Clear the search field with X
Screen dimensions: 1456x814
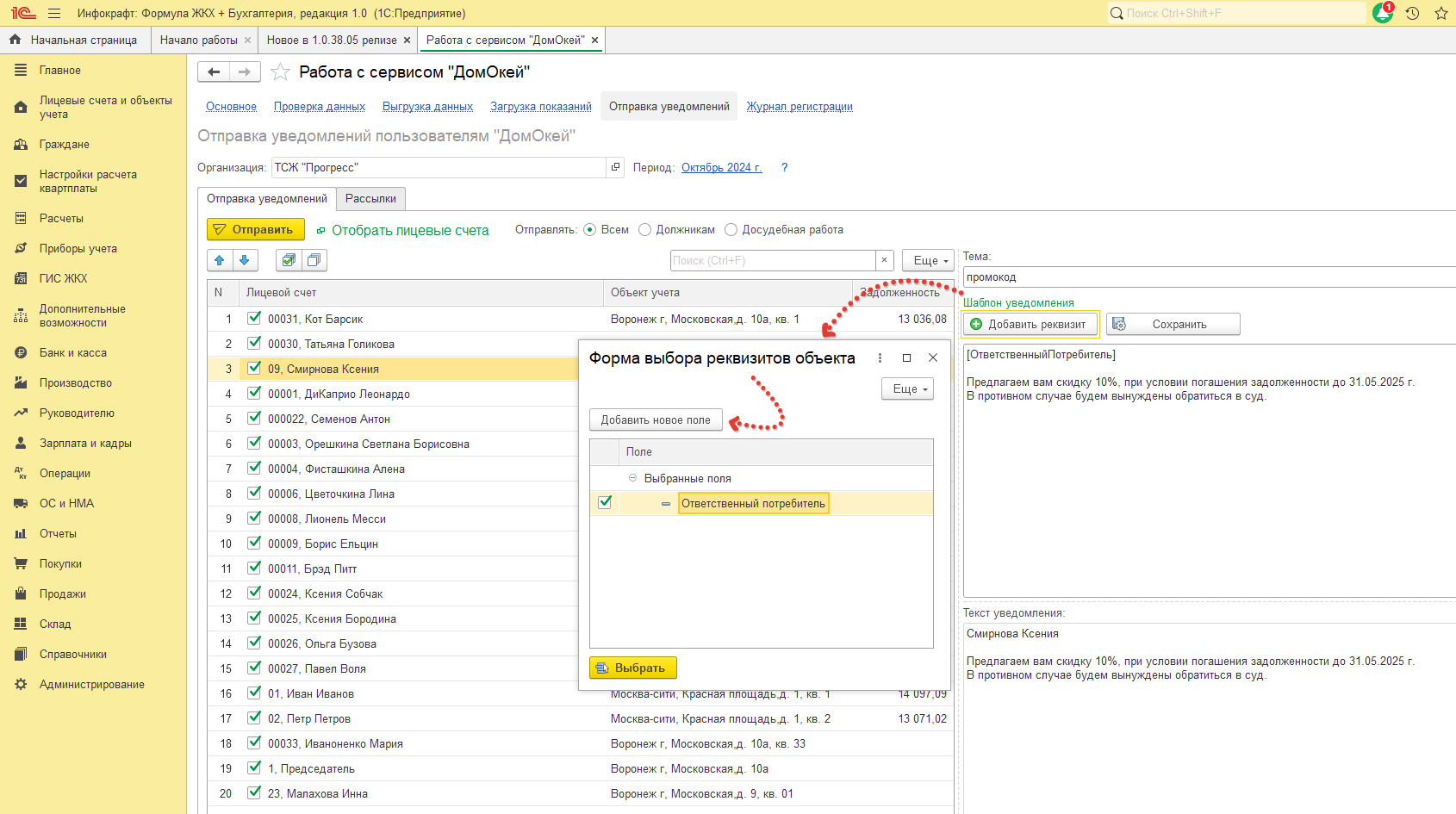884,260
